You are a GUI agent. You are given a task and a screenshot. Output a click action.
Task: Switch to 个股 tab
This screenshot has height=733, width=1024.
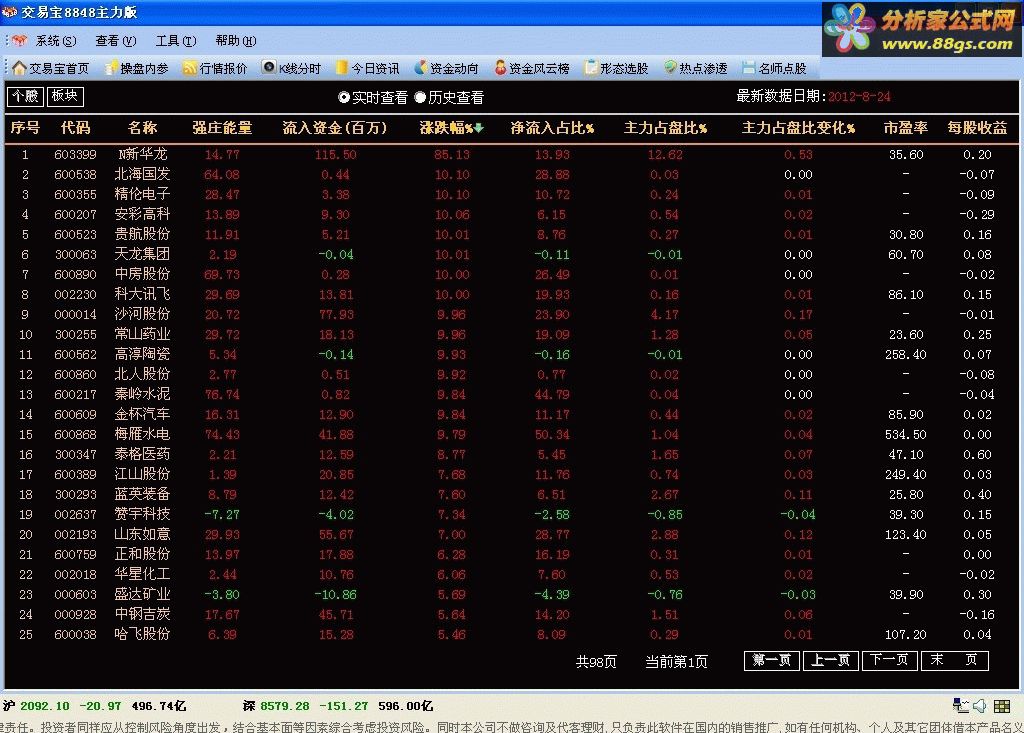point(25,96)
